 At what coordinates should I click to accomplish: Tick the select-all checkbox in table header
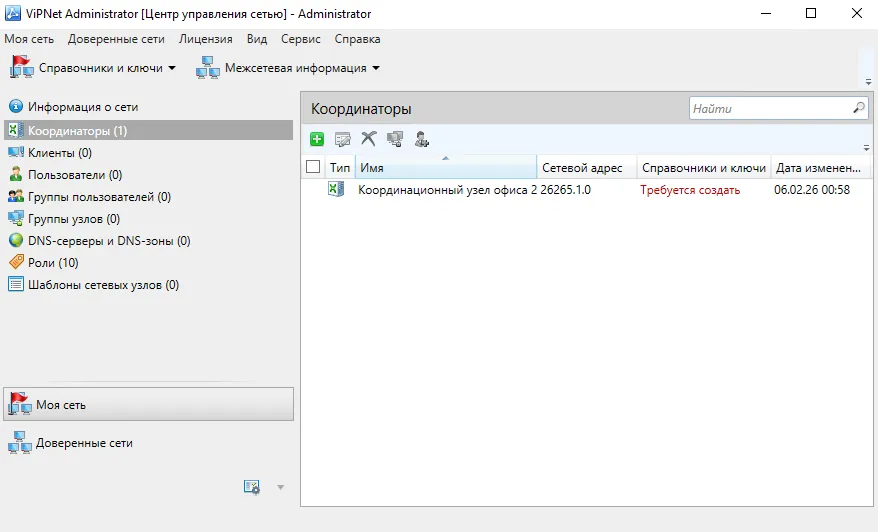pyautogui.click(x=313, y=167)
